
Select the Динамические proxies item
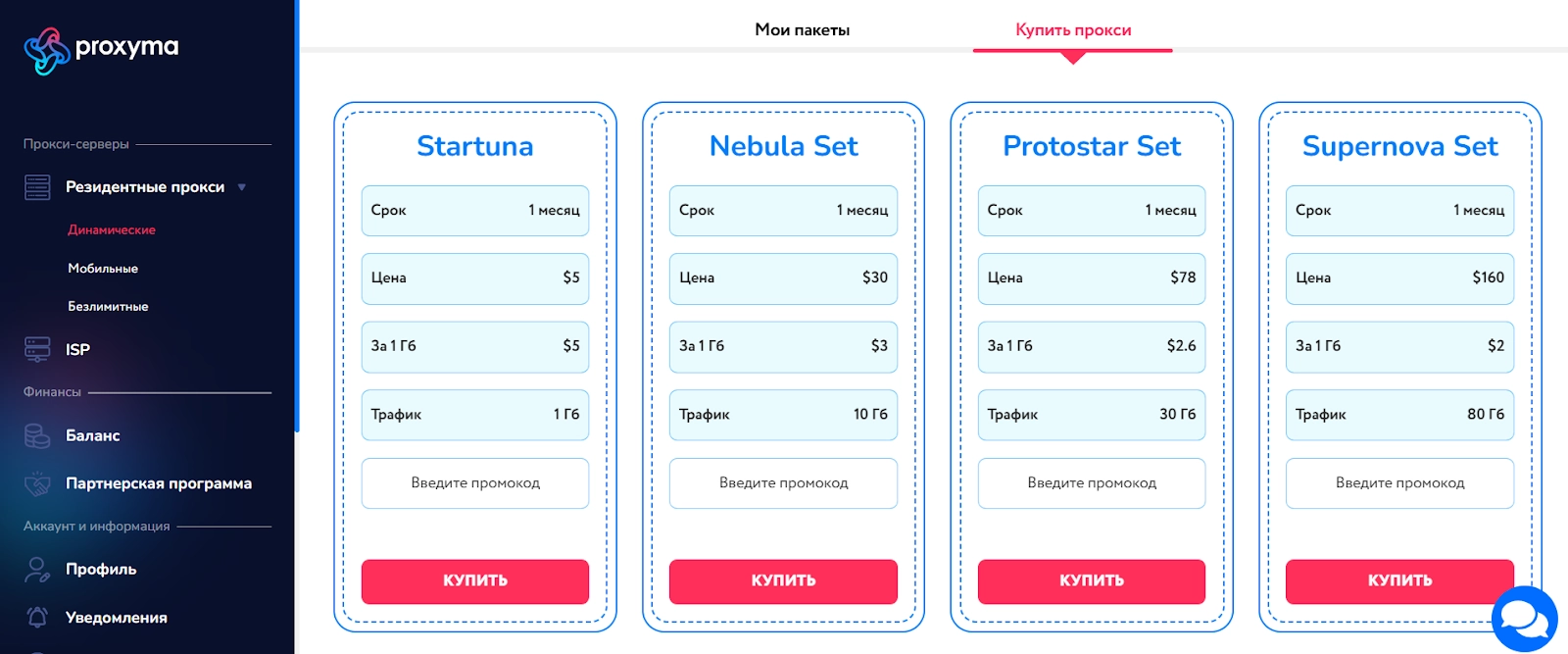112,230
